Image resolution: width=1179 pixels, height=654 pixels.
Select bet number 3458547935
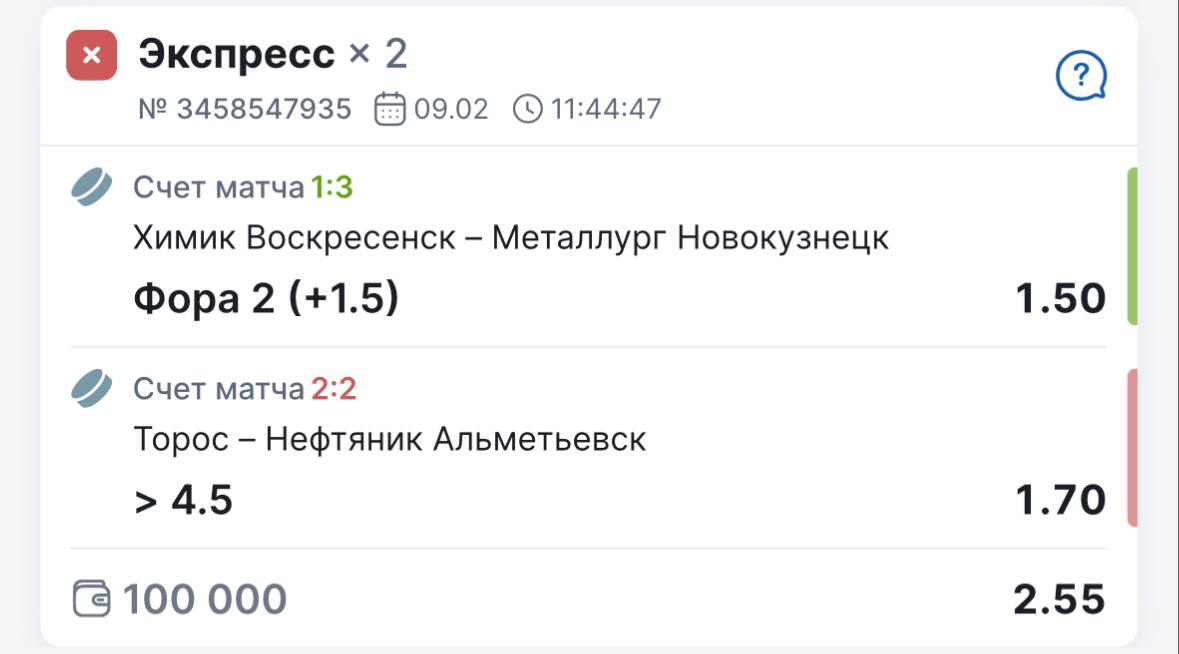[x=245, y=108]
